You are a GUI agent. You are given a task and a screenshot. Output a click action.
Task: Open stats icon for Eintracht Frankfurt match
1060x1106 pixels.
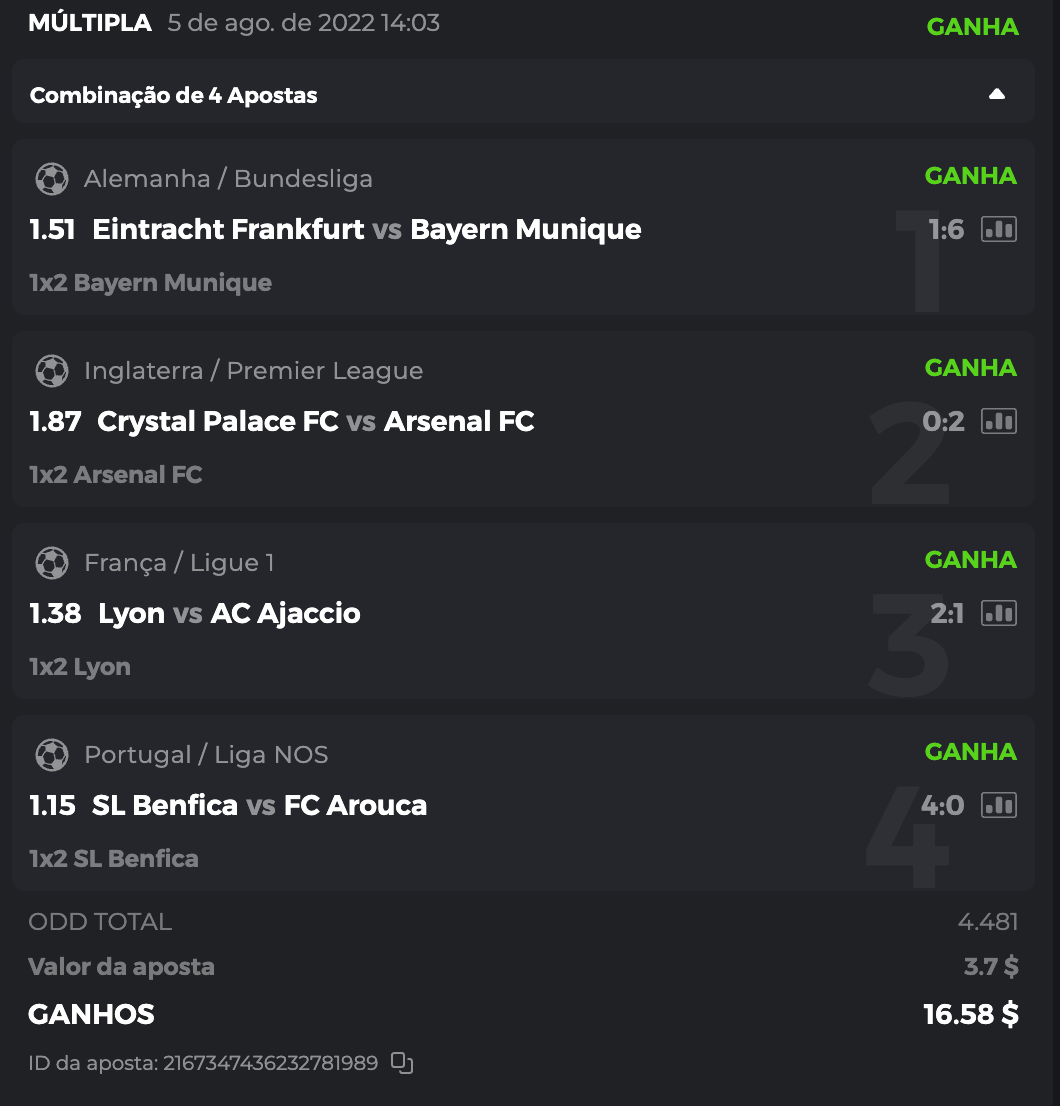point(998,229)
